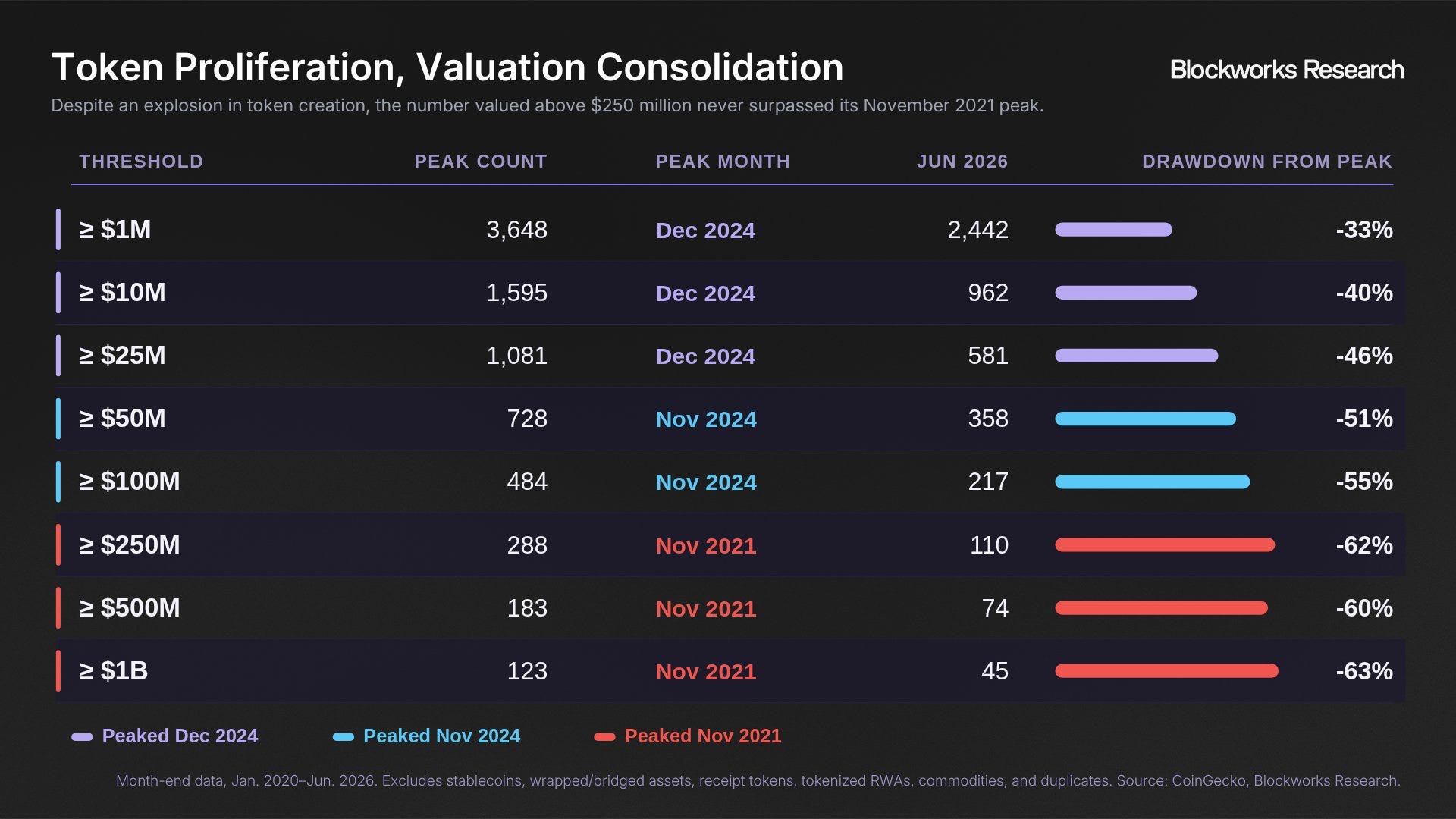This screenshot has width=1456, height=819.
Task: Click the ≥ $1B threshold row label
Action: [x=114, y=671]
